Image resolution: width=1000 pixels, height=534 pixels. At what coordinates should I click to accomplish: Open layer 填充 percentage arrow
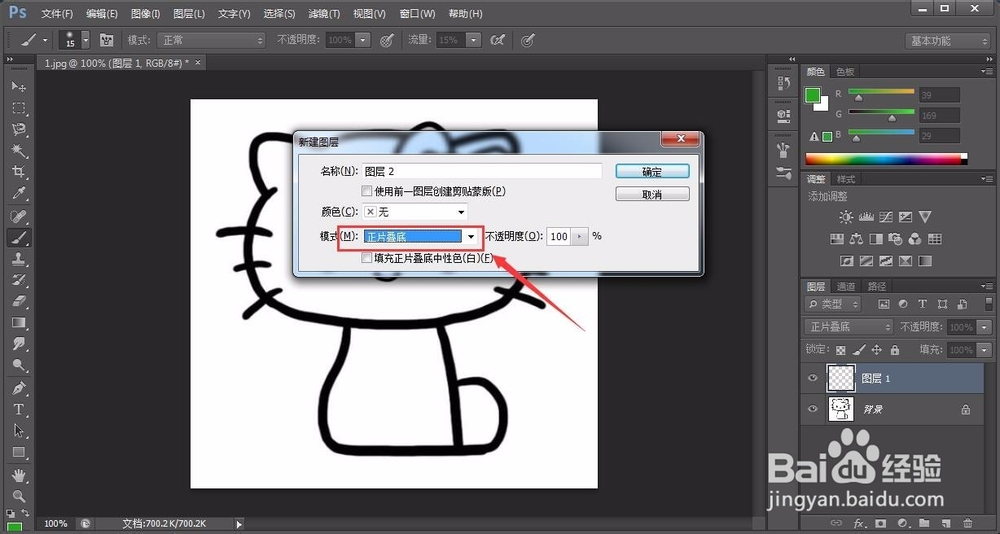pyautogui.click(x=985, y=350)
